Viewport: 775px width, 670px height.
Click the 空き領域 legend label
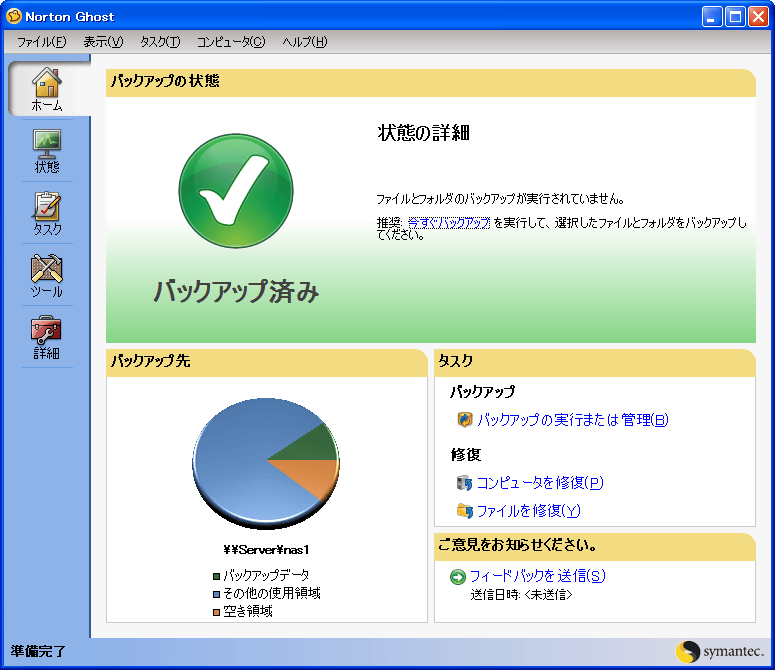(x=248, y=612)
